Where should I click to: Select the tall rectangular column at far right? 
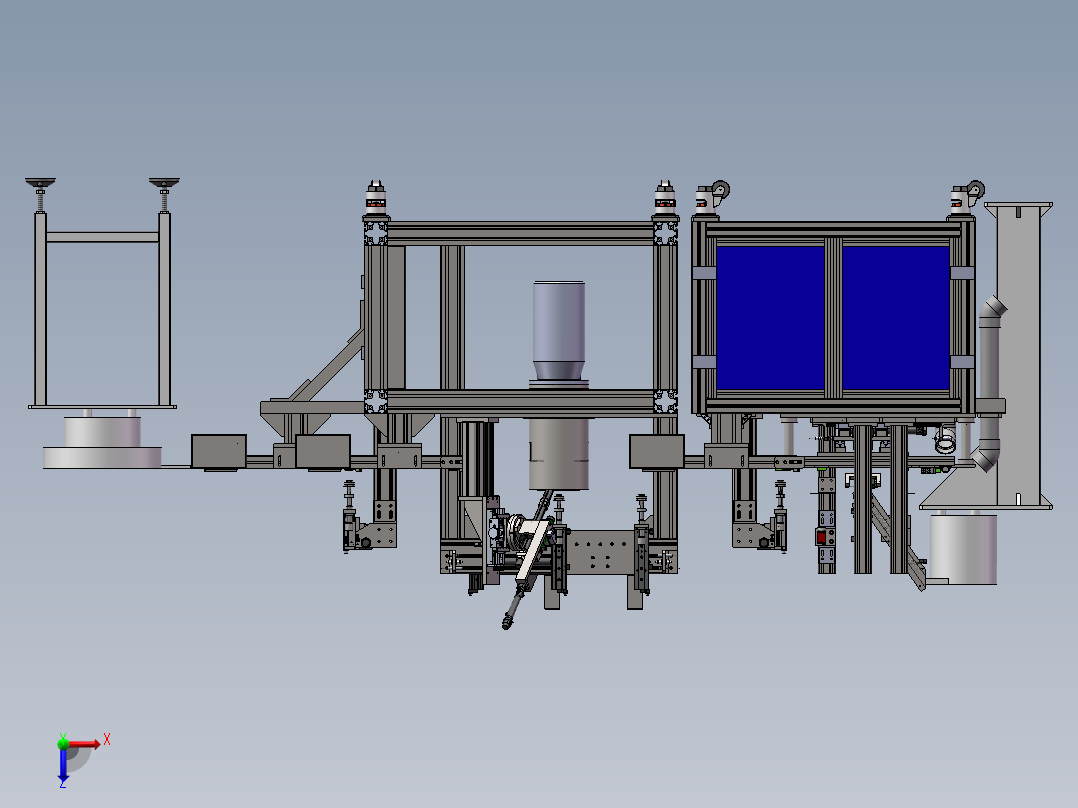[1018, 354]
